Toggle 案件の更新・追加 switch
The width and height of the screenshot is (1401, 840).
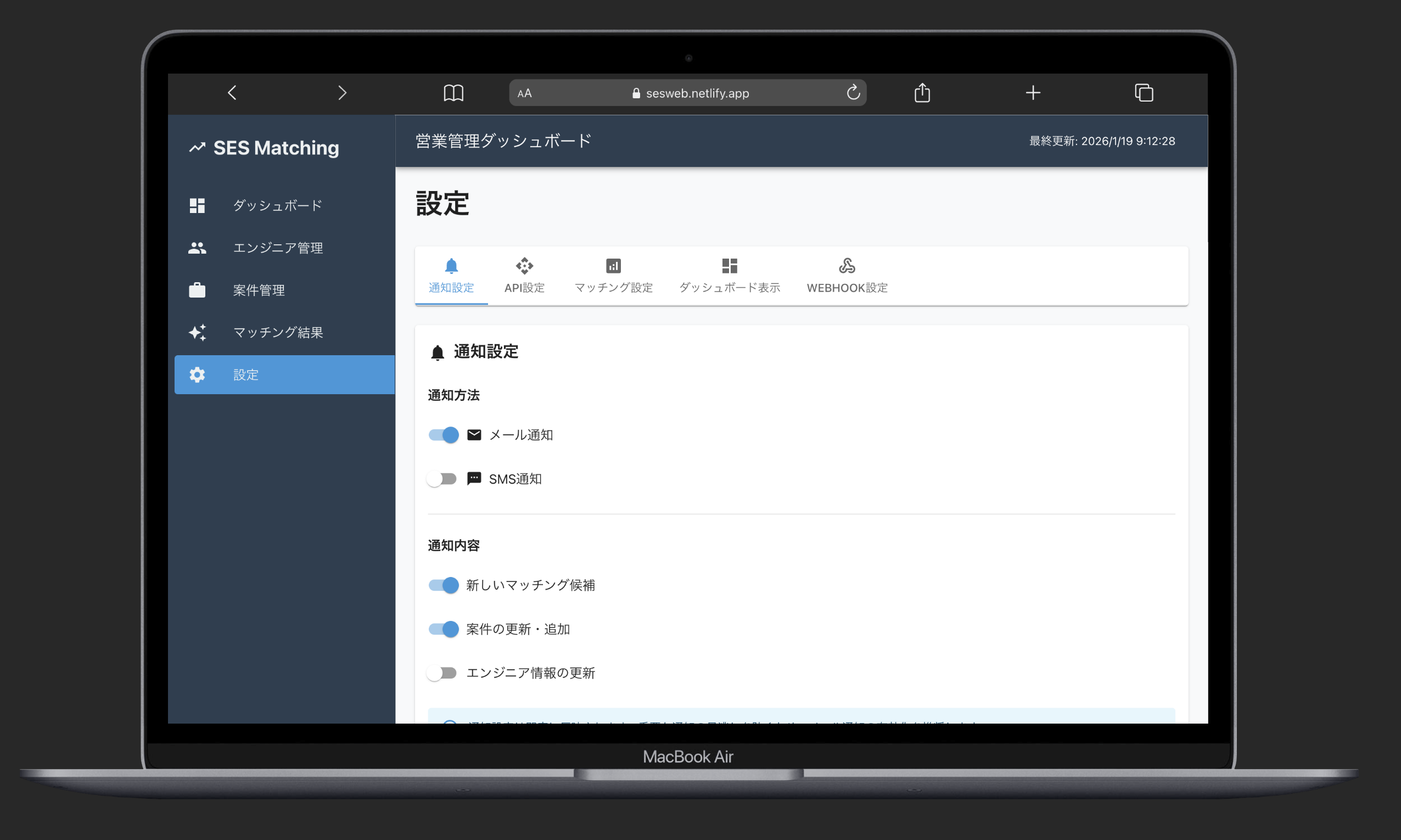[x=443, y=629]
